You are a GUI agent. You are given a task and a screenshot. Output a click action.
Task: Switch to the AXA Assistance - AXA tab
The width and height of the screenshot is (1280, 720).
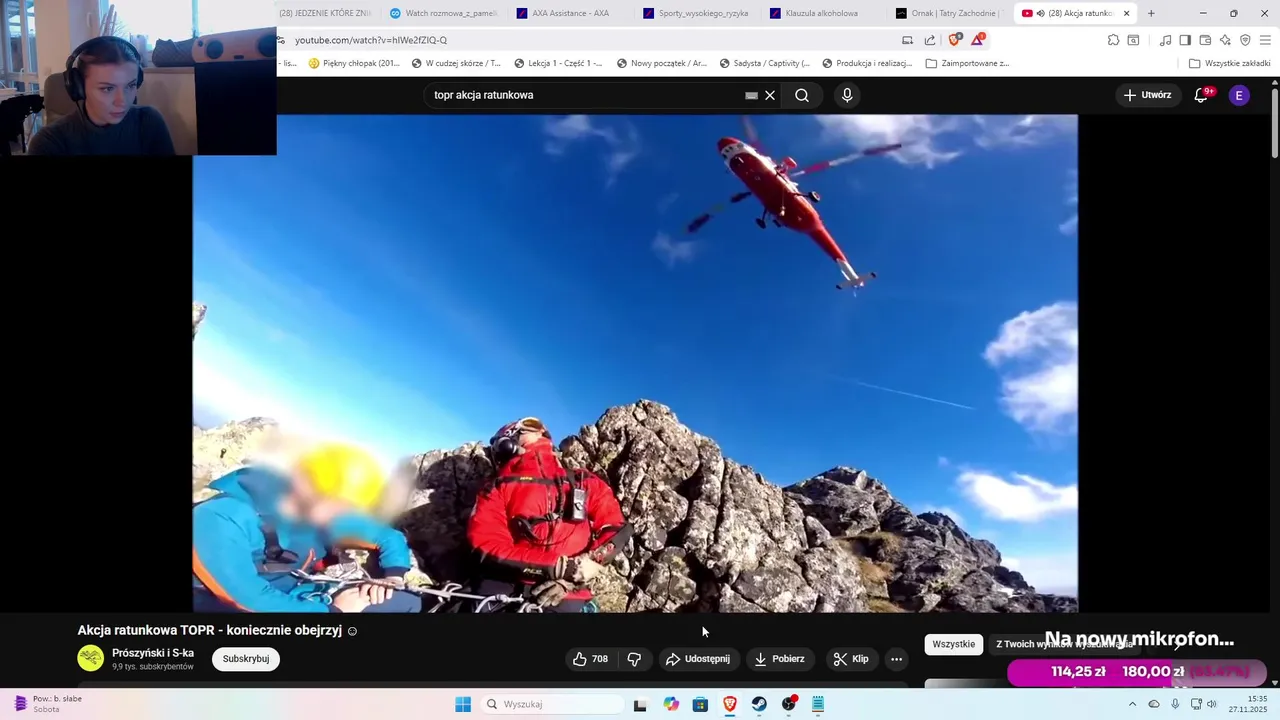(x=571, y=13)
